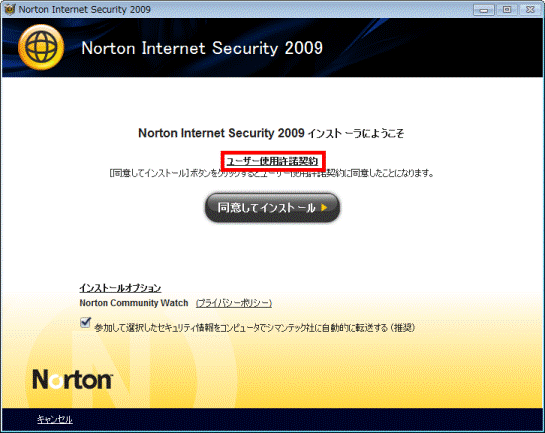Click the Norton Internet Security 2009 banner title
The height and width of the screenshot is (433, 545).
(x=202, y=48)
